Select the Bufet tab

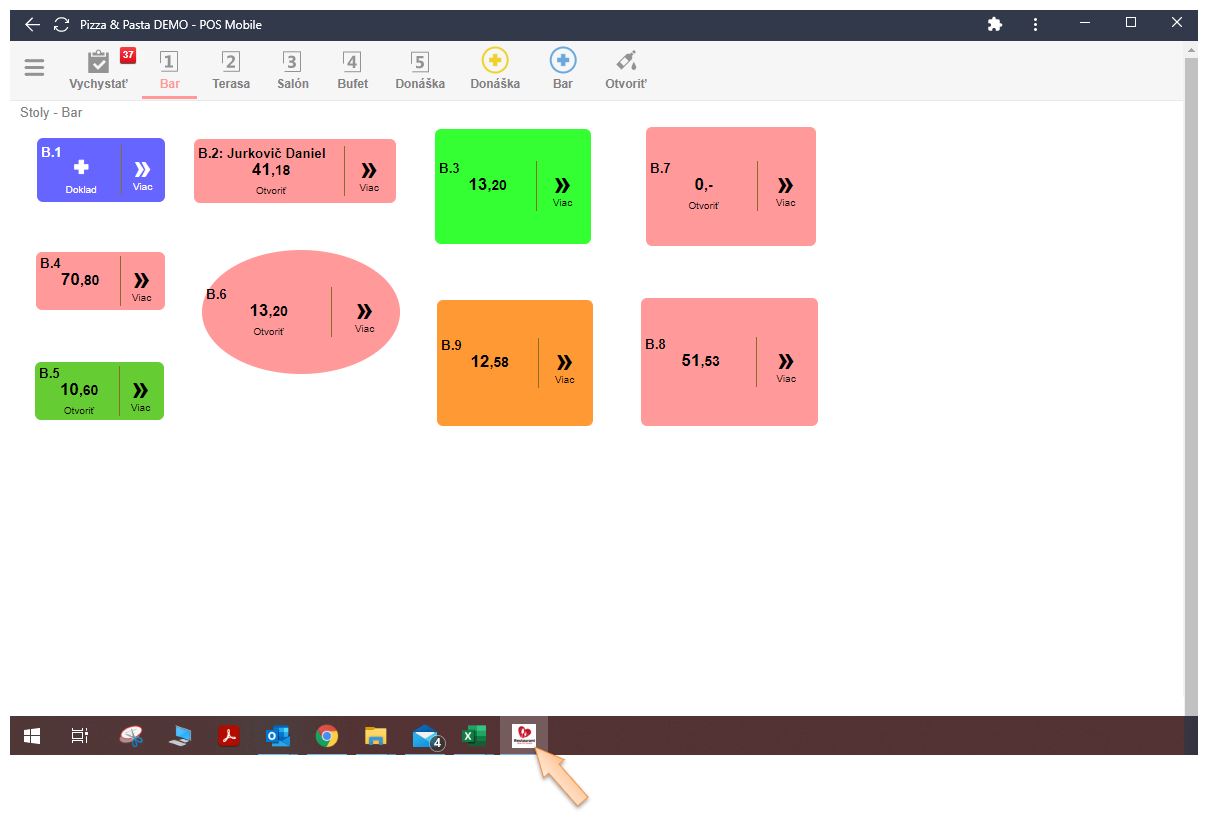[352, 71]
